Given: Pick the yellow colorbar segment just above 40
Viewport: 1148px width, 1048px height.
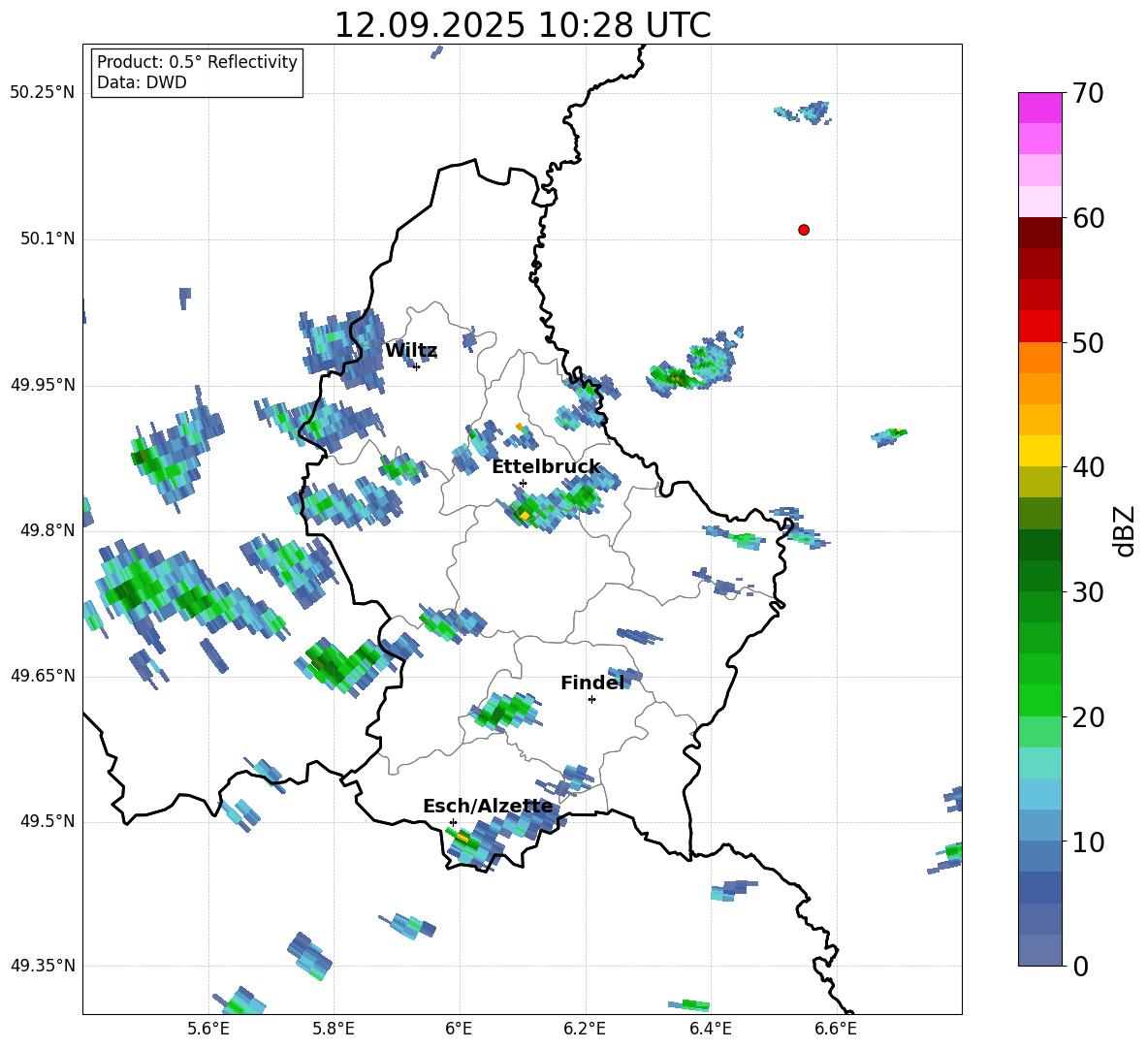Looking at the screenshot, I should [x=1040, y=451].
